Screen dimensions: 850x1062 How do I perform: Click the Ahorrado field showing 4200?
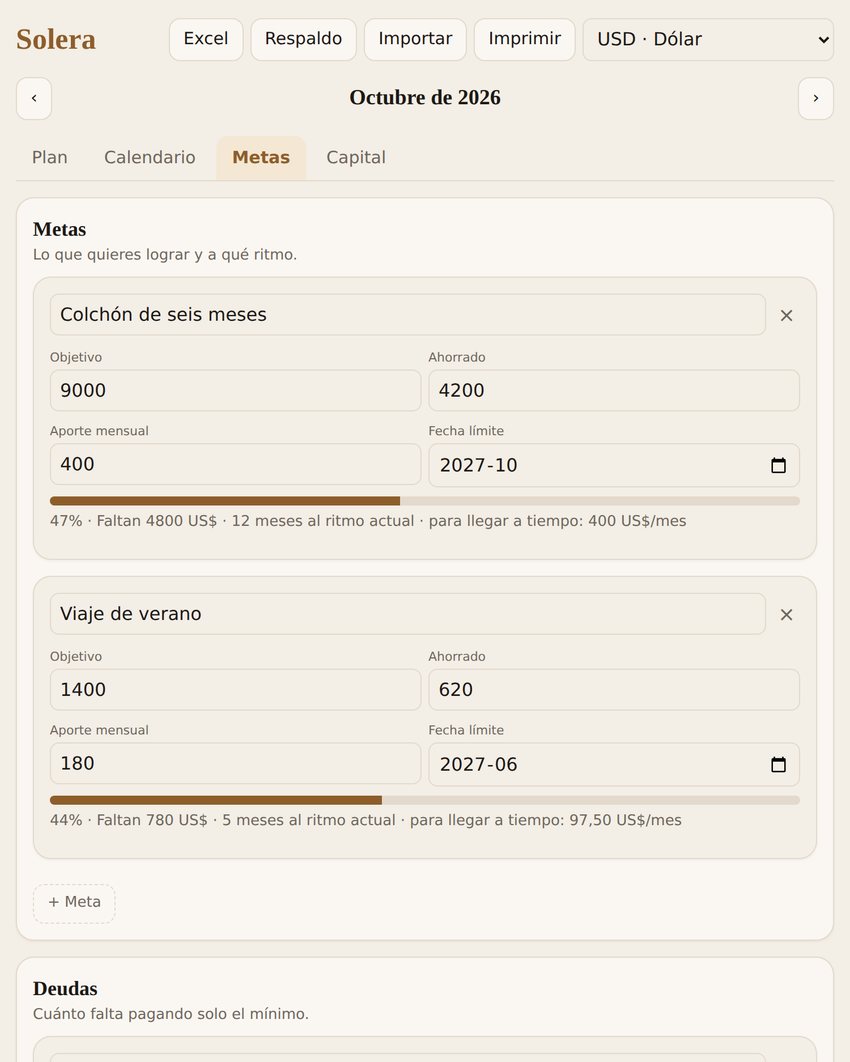614,391
